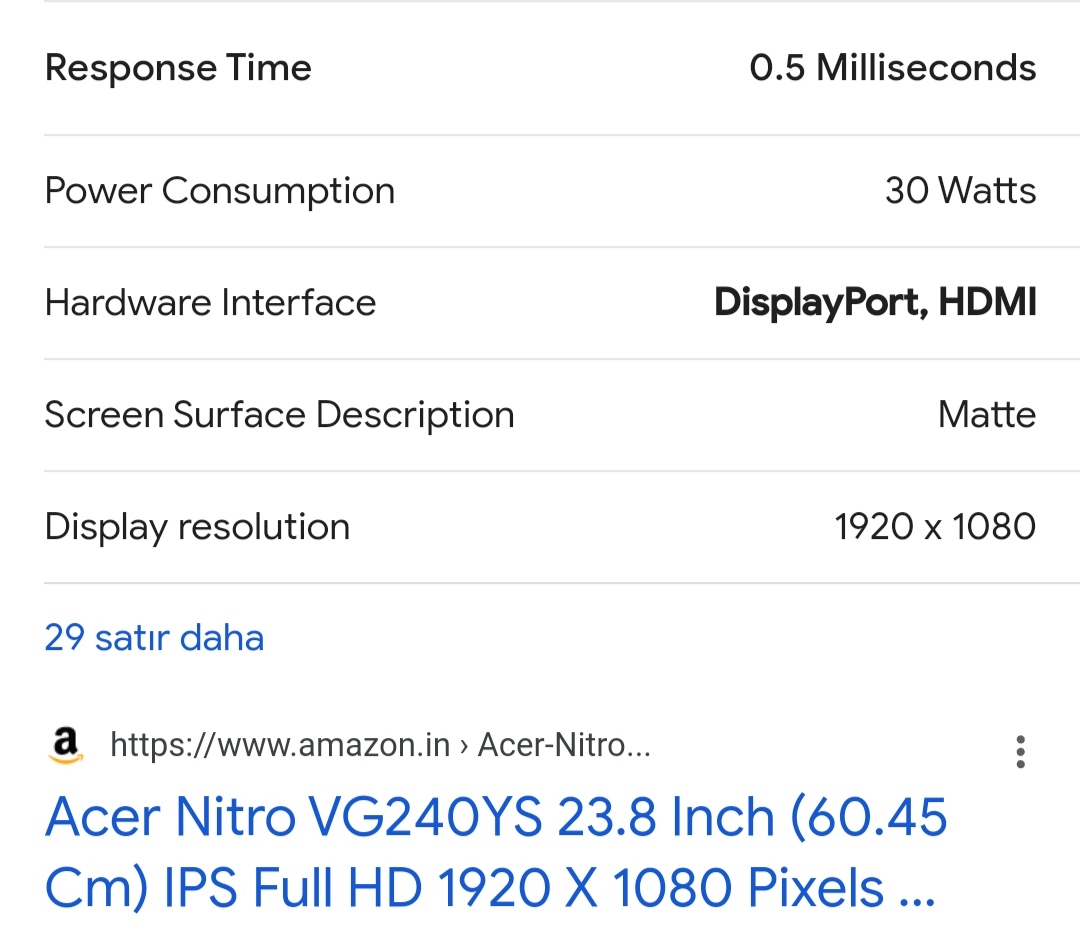
Task: Click the bold "DisplayPort" text
Action: click(816, 303)
